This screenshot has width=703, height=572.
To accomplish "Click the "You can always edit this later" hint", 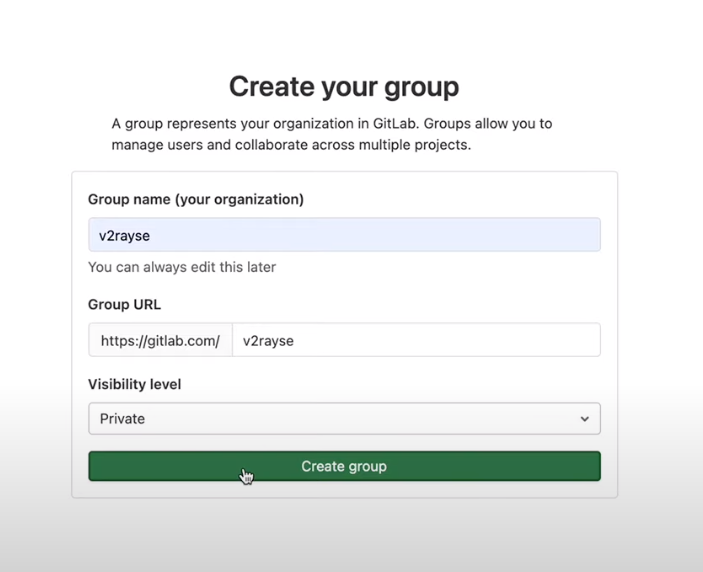I will point(182,267).
